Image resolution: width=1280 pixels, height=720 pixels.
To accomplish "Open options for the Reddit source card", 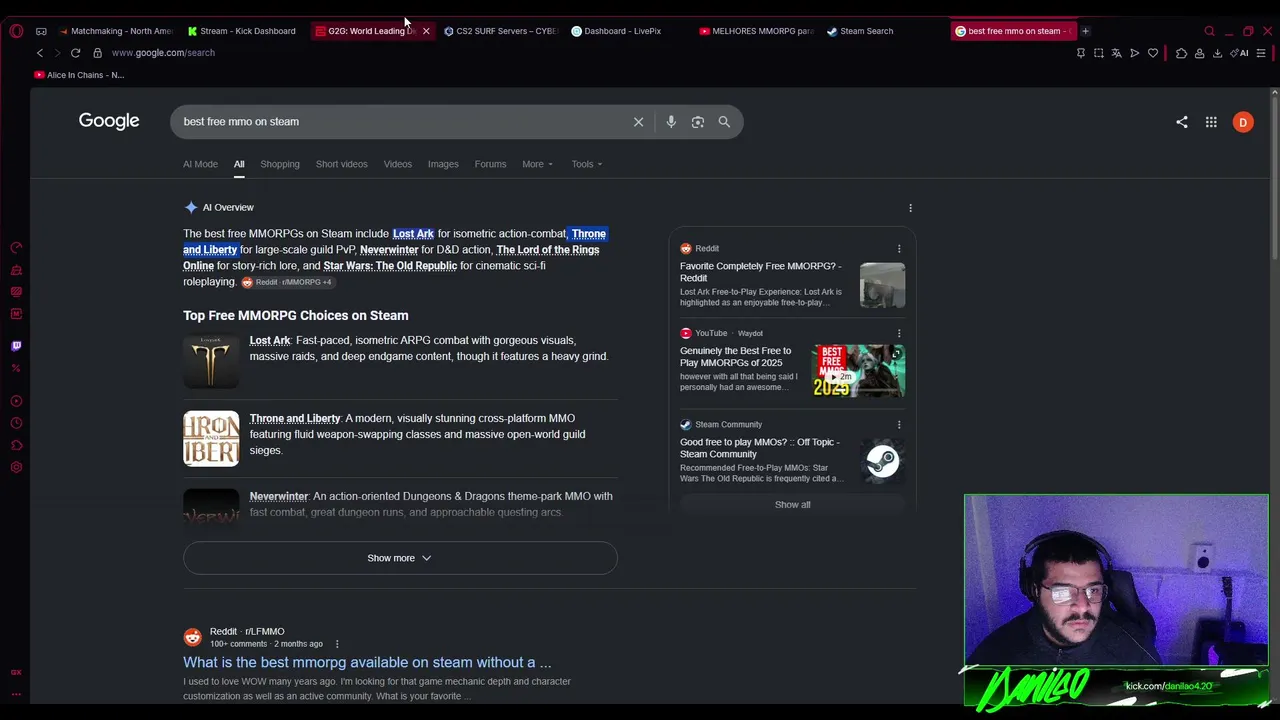I will point(899,249).
